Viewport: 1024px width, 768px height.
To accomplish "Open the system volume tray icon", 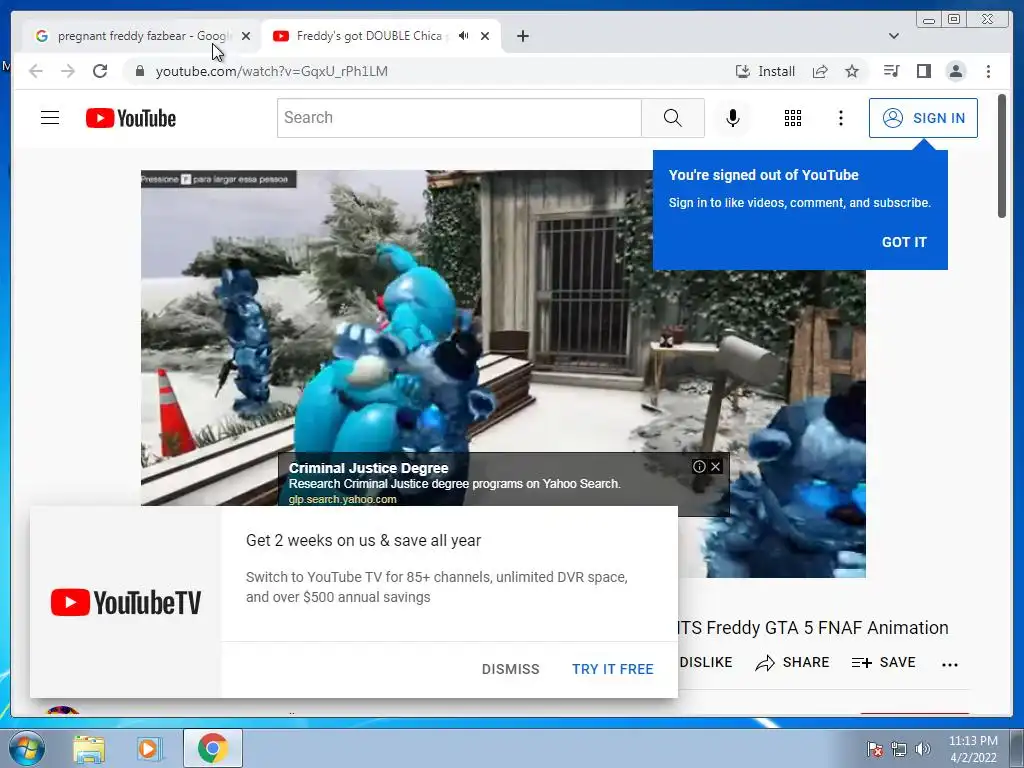I will 923,749.
